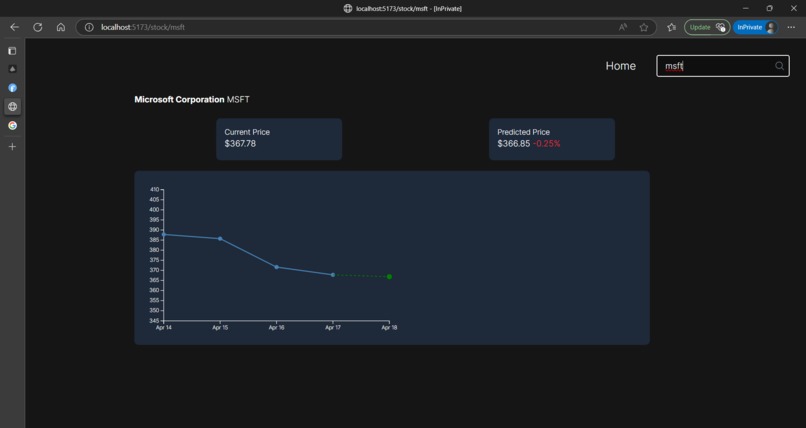This screenshot has height=428, width=806.
Task: Open the Google sidebar tab
Action: pyautogui.click(x=12, y=125)
